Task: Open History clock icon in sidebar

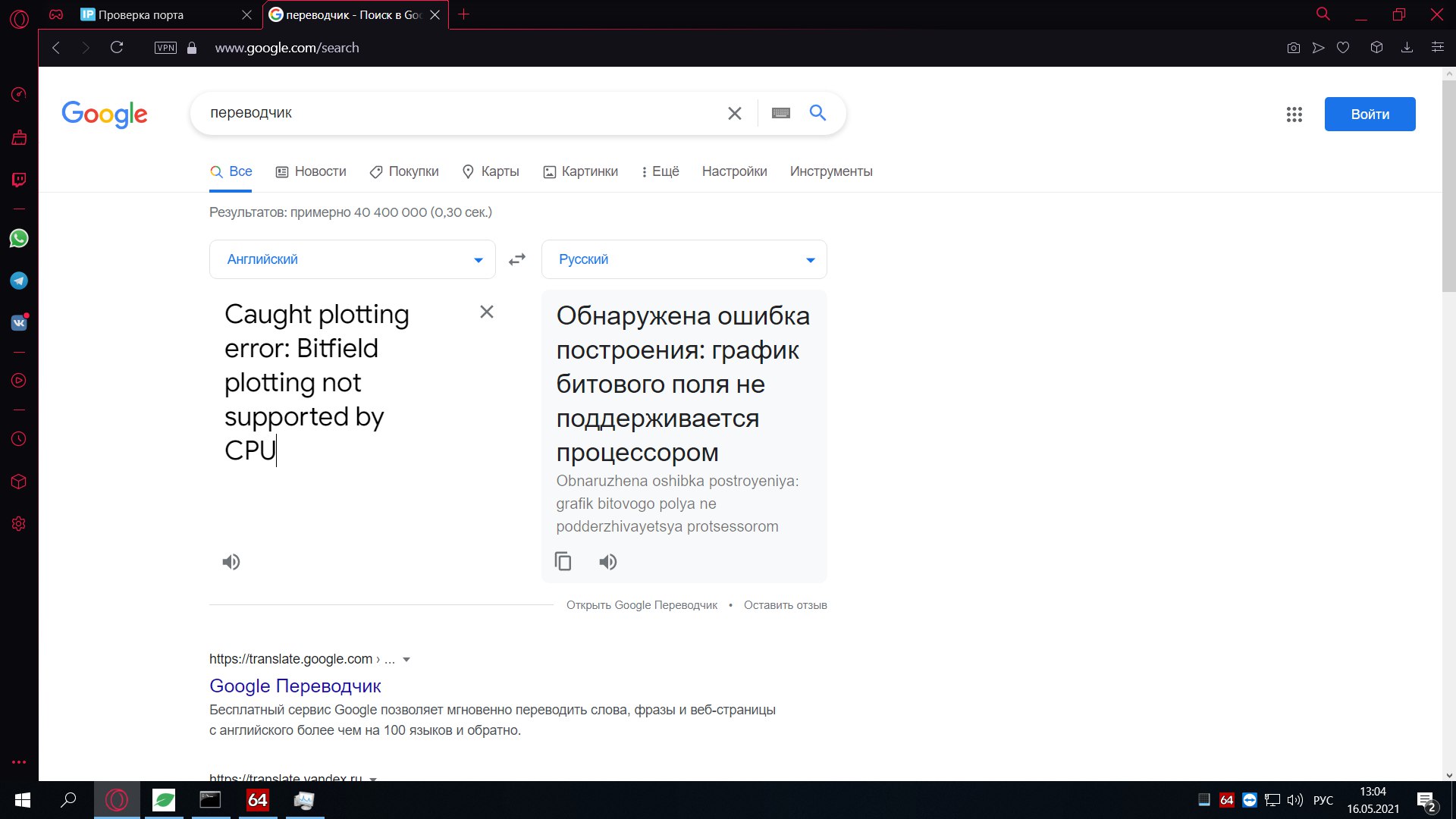Action: pos(19,439)
